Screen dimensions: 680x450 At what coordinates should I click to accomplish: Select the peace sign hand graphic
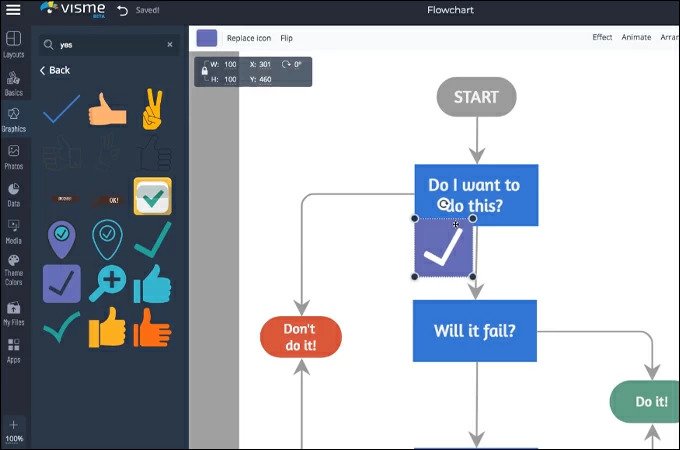click(152, 110)
